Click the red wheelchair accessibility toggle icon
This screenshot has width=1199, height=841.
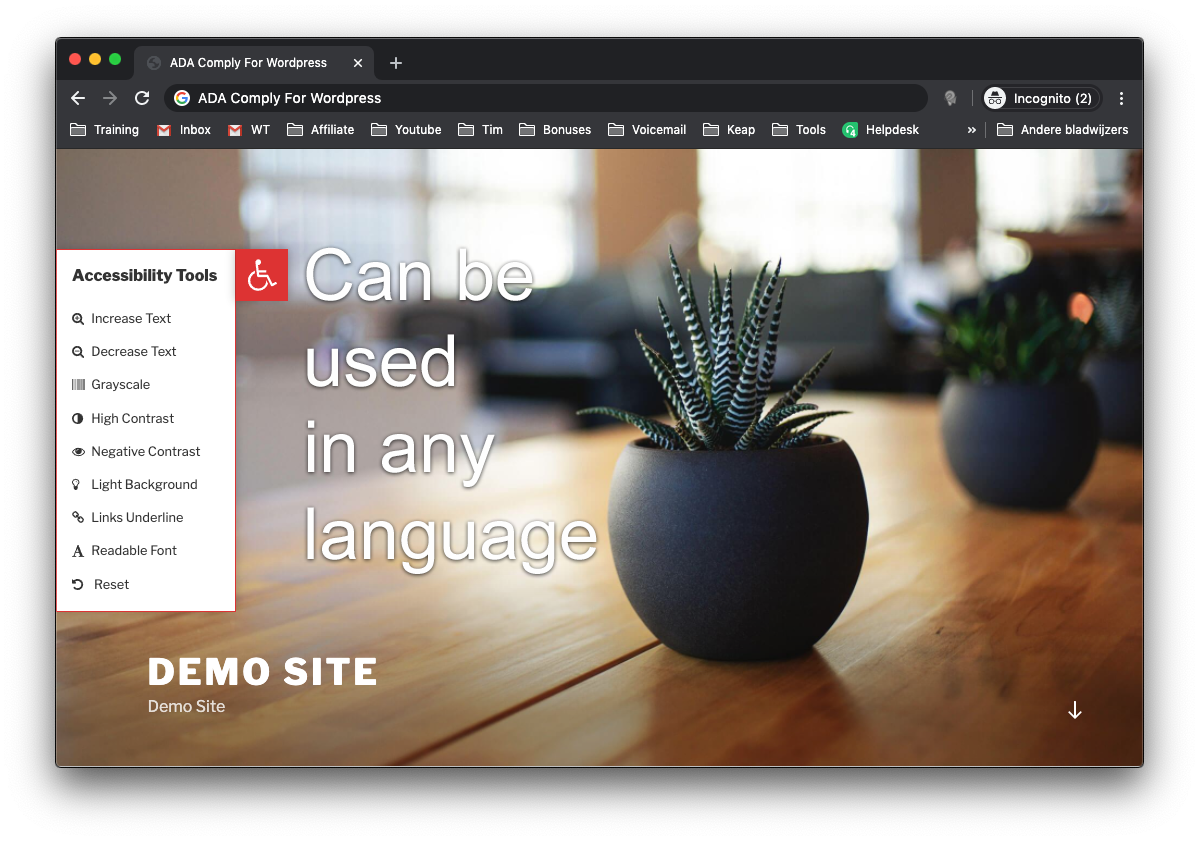tap(262, 275)
